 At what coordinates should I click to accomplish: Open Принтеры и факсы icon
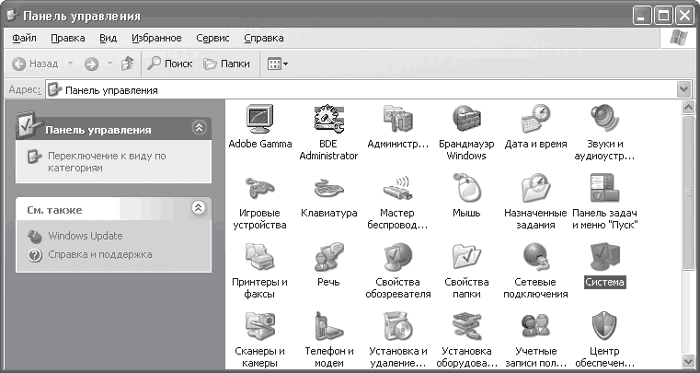pyautogui.click(x=260, y=257)
